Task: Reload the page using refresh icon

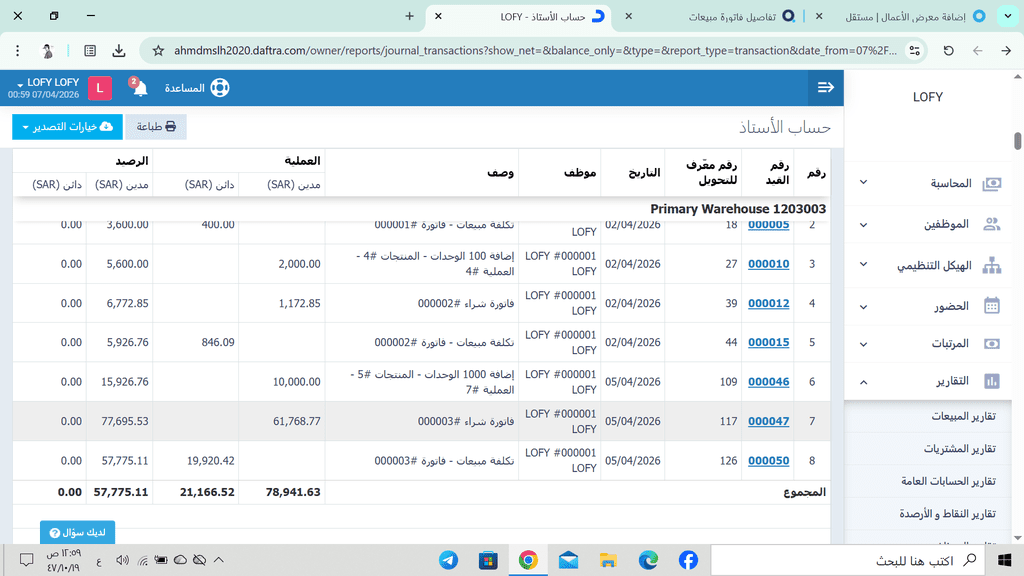Action: click(x=948, y=50)
